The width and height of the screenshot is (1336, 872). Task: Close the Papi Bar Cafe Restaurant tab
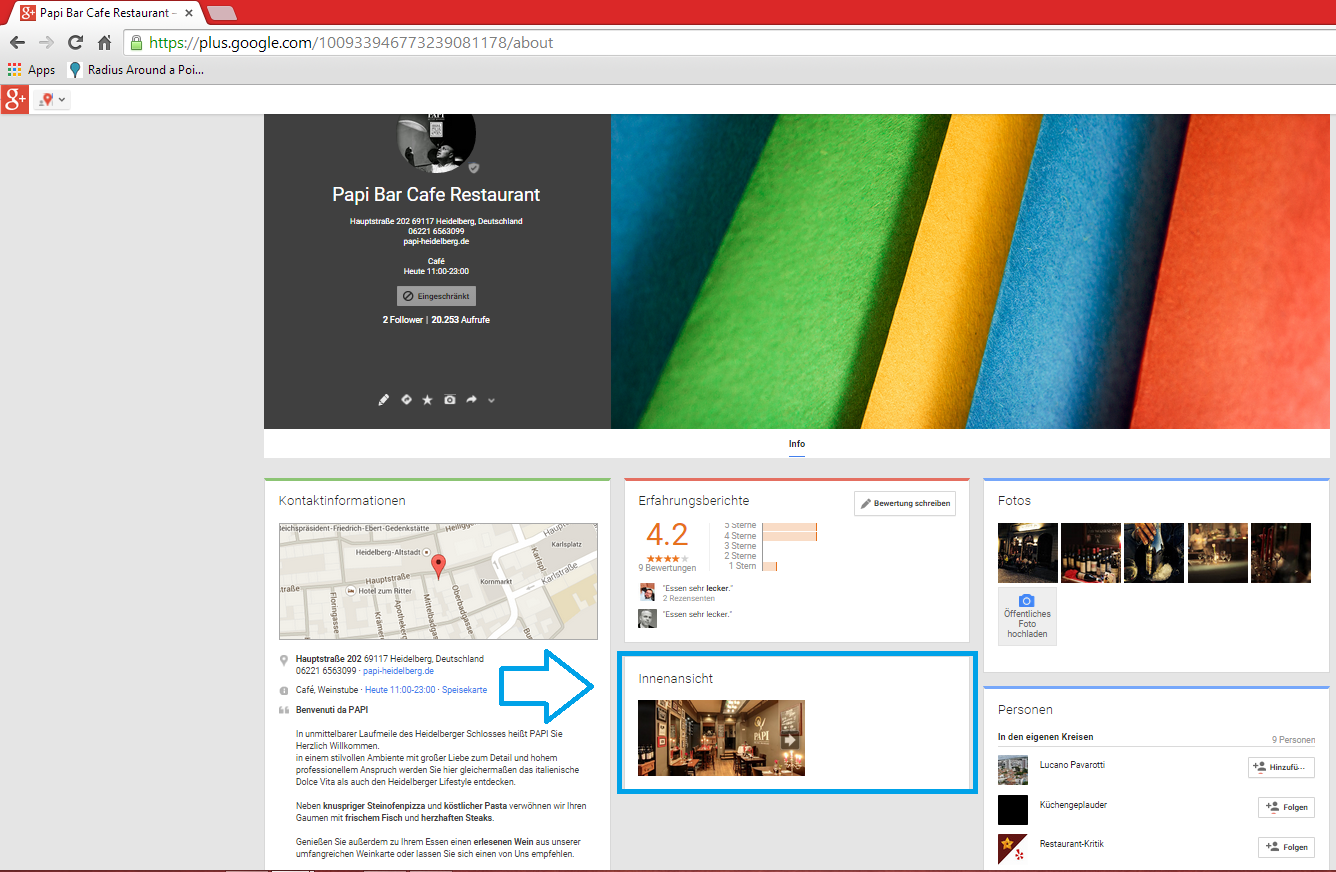[x=188, y=14]
